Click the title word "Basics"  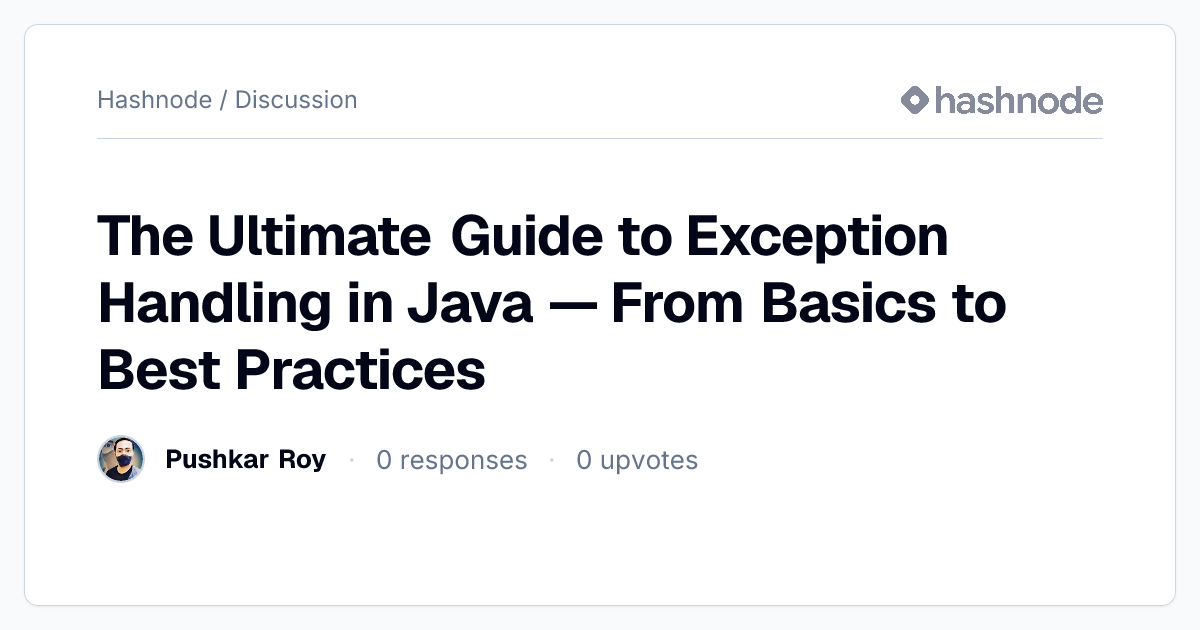(850, 303)
